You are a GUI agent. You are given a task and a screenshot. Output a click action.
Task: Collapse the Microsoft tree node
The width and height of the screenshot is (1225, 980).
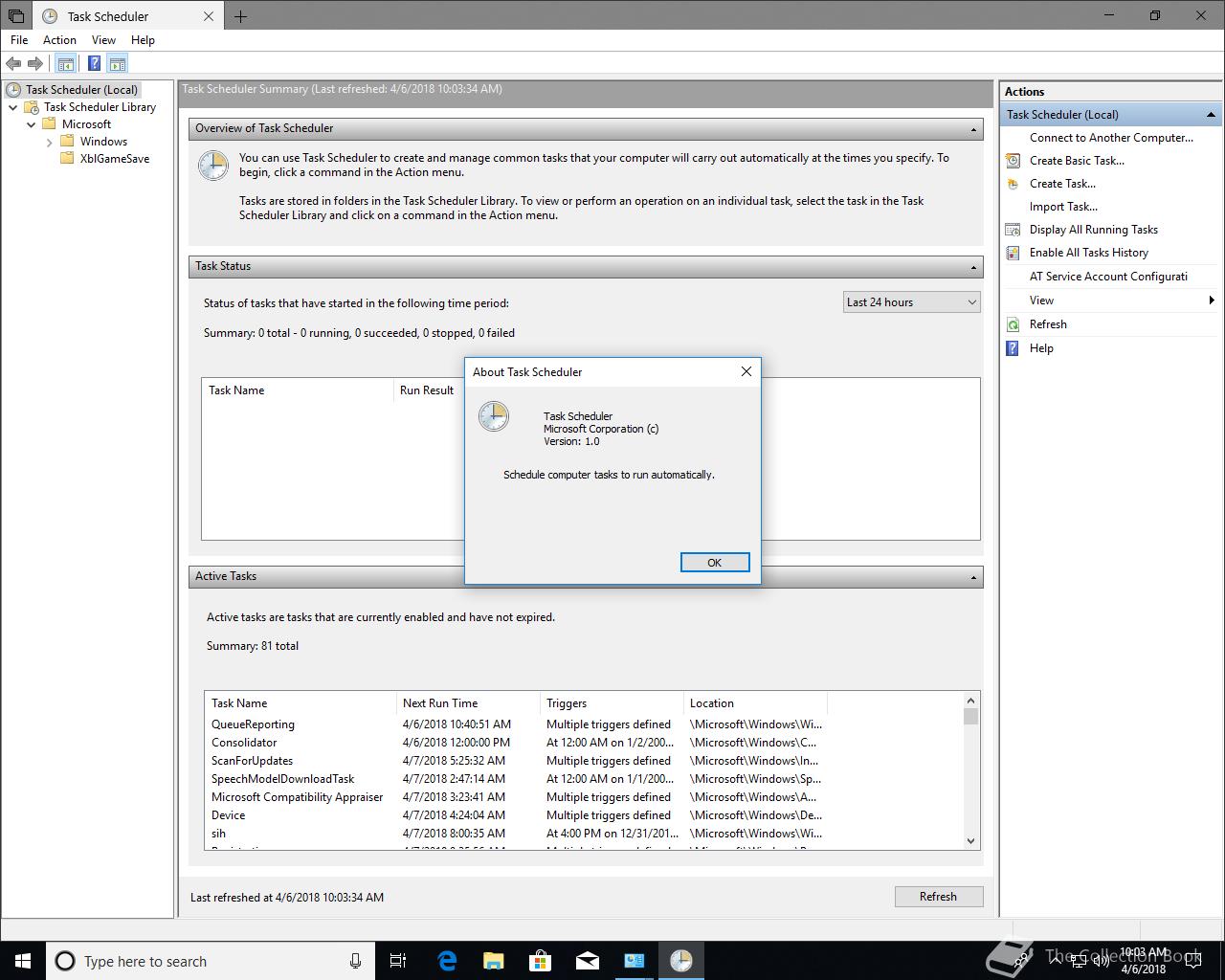coord(32,124)
